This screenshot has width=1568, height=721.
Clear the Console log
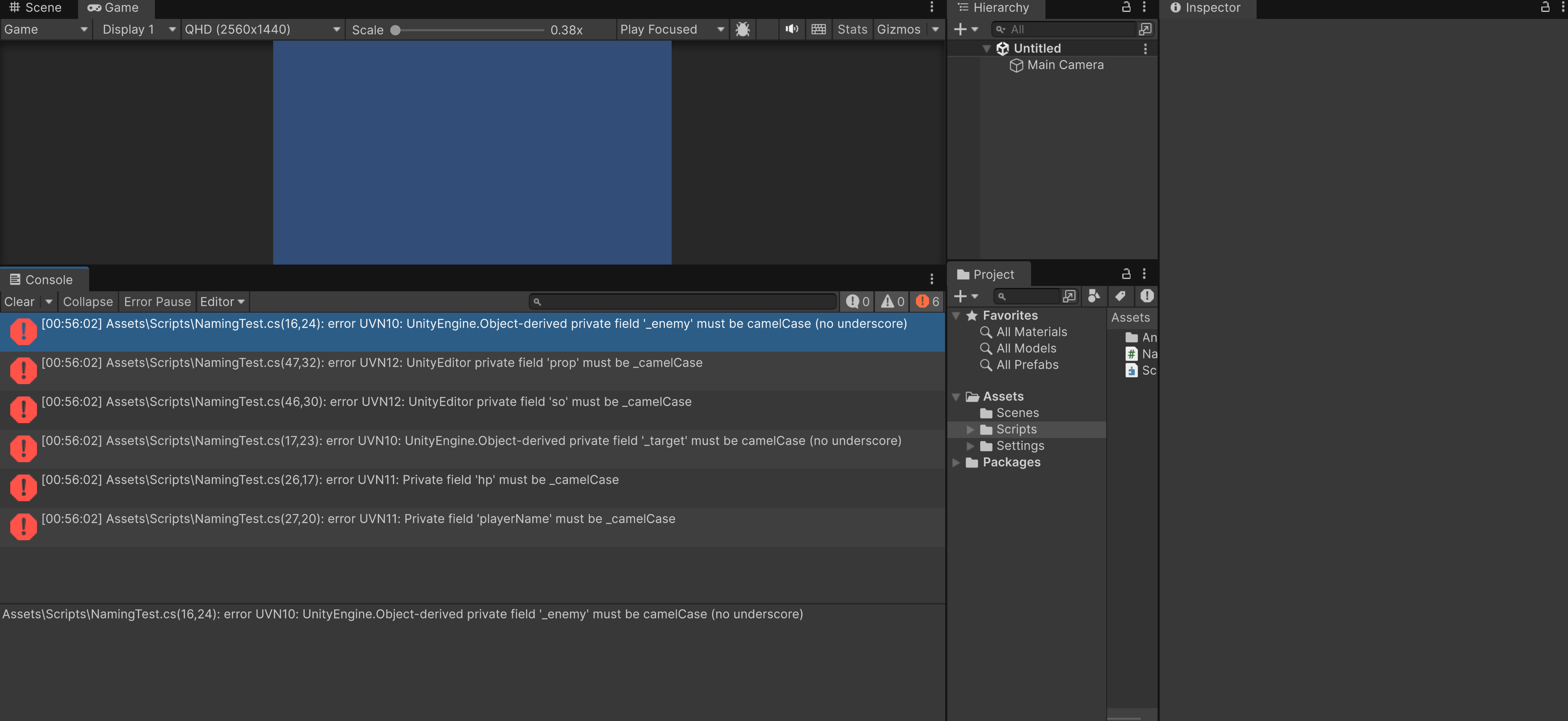point(19,302)
